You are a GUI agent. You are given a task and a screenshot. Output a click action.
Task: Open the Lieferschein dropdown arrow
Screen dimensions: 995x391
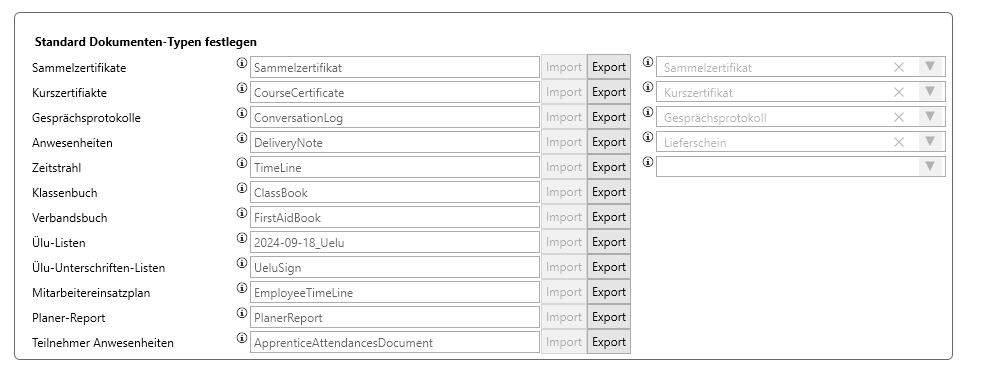click(x=931, y=142)
